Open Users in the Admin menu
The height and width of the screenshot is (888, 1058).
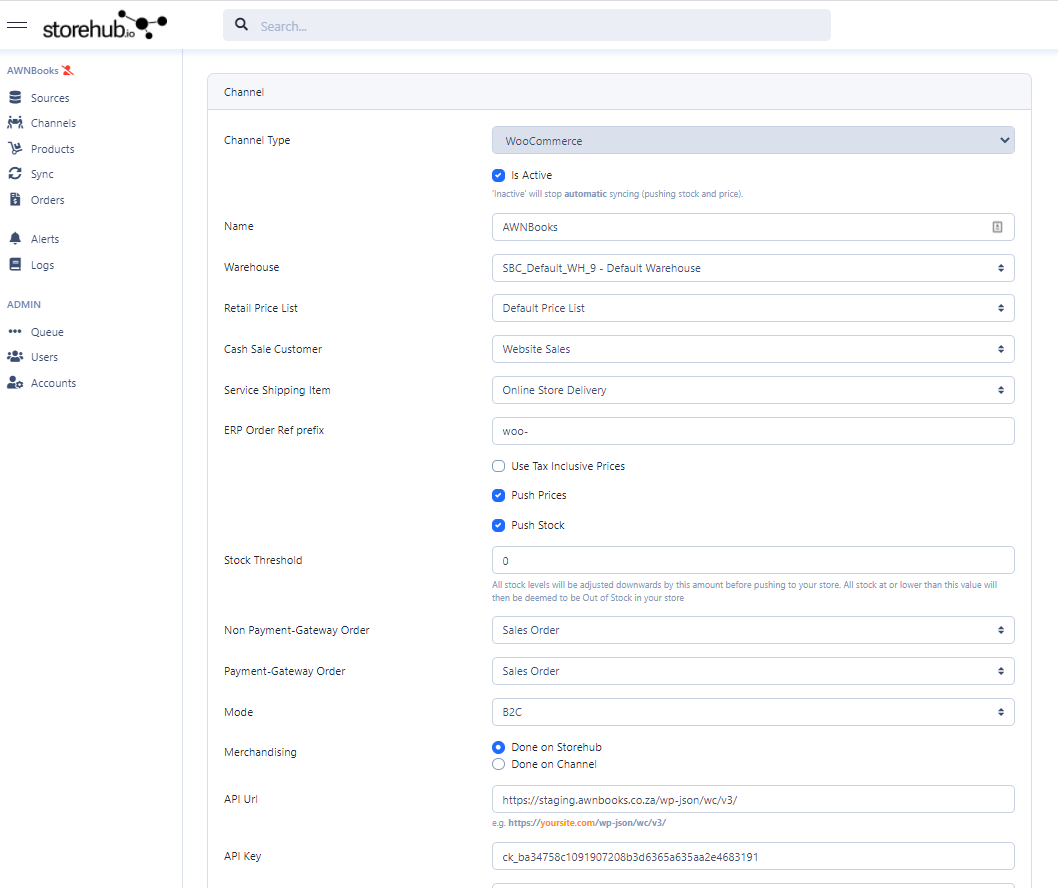(44, 357)
